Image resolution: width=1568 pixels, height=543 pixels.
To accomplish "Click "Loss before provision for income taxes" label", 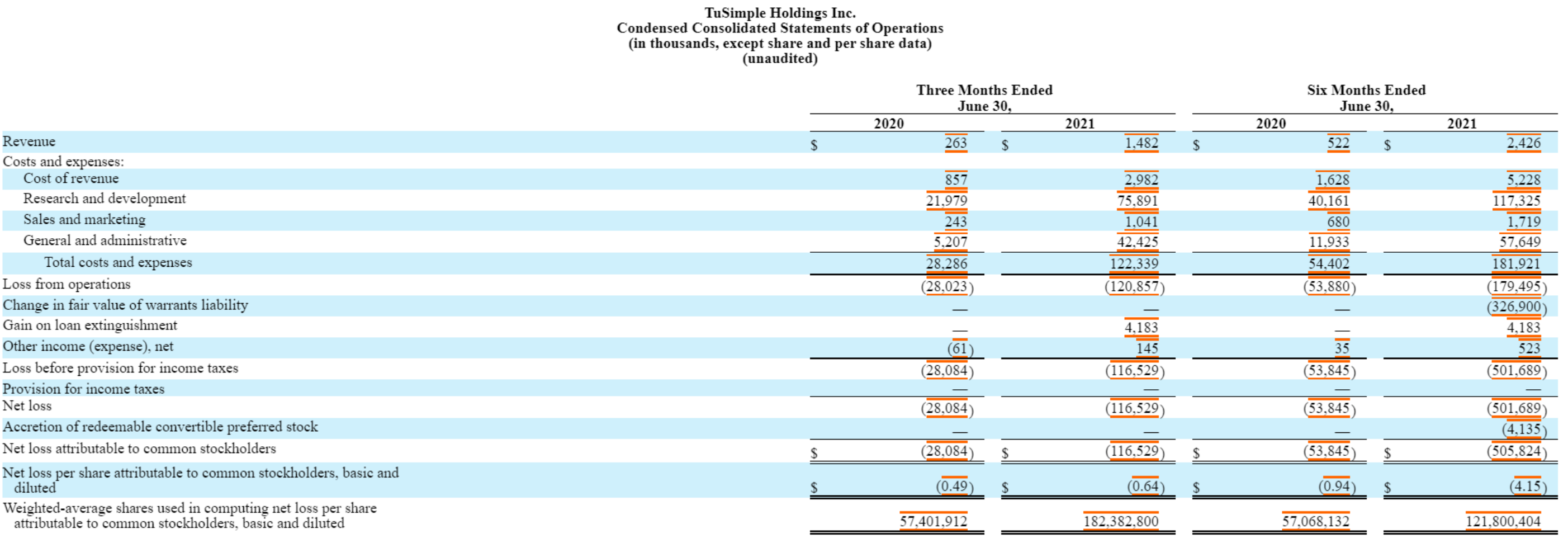I will point(121,369).
